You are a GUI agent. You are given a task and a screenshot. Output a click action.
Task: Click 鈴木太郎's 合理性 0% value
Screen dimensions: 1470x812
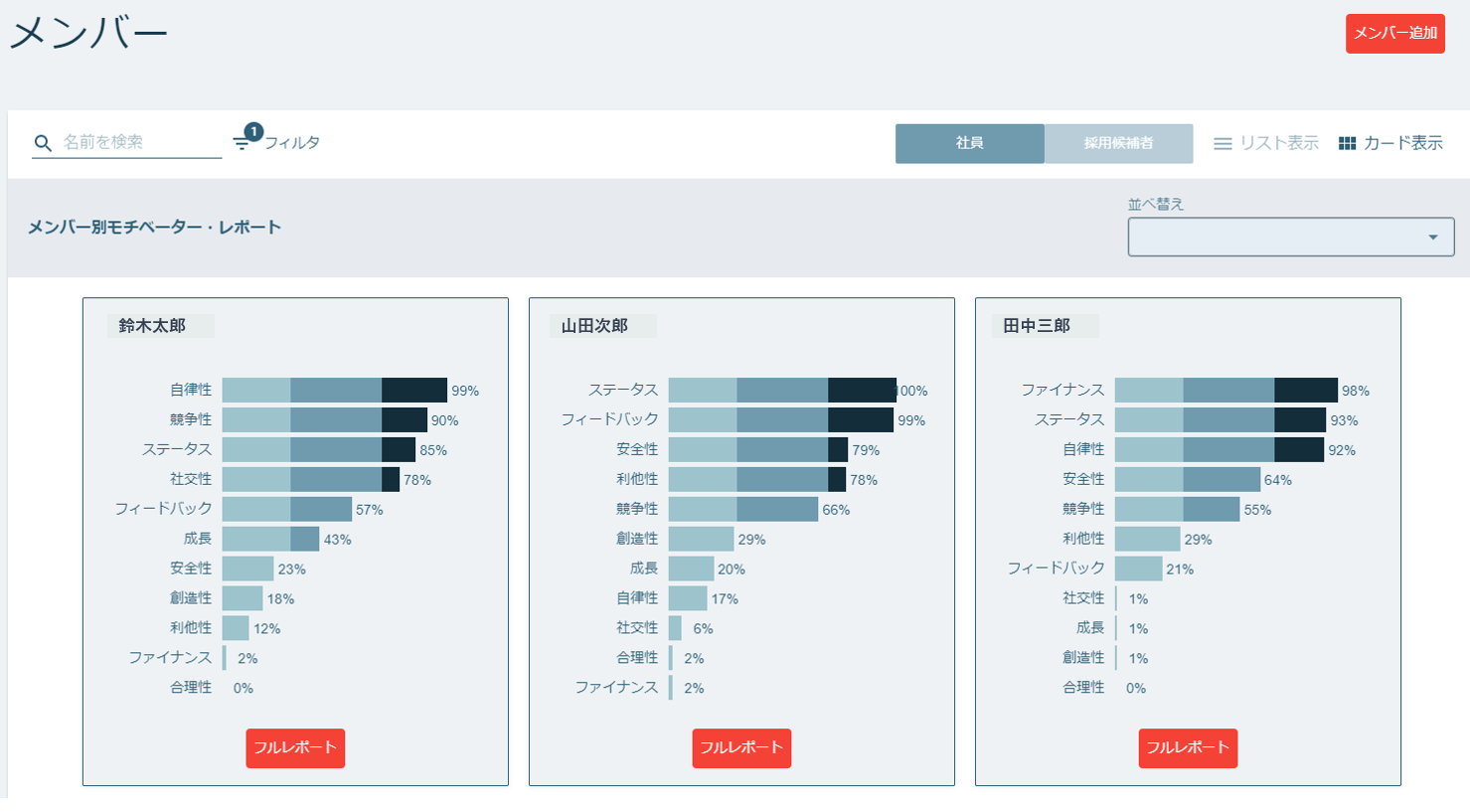(243, 688)
